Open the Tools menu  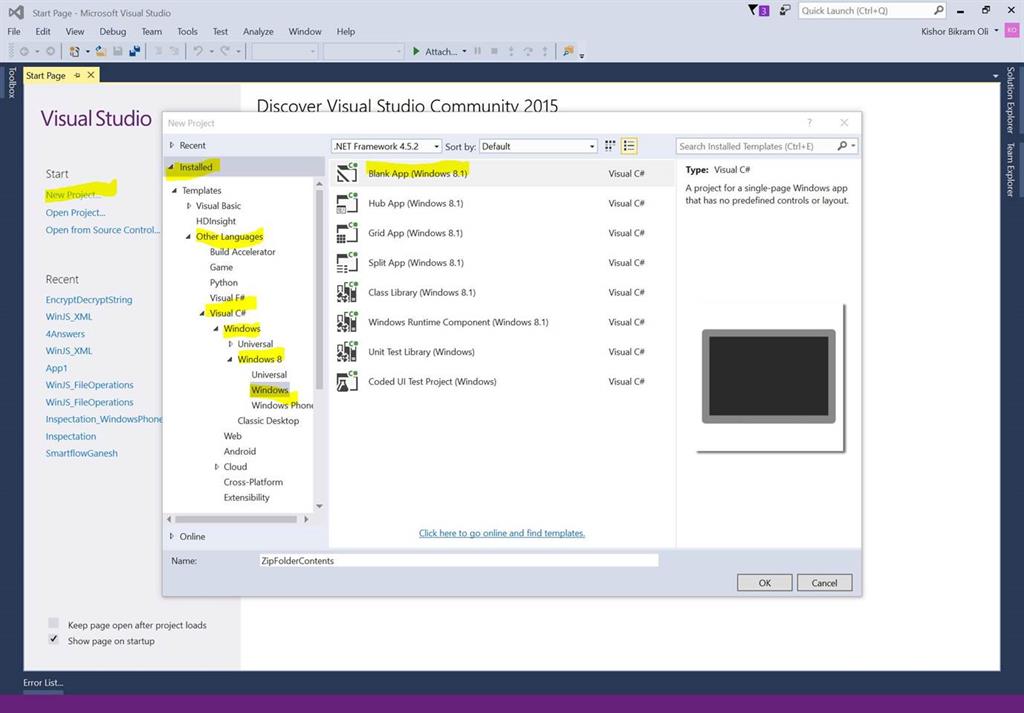click(187, 31)
